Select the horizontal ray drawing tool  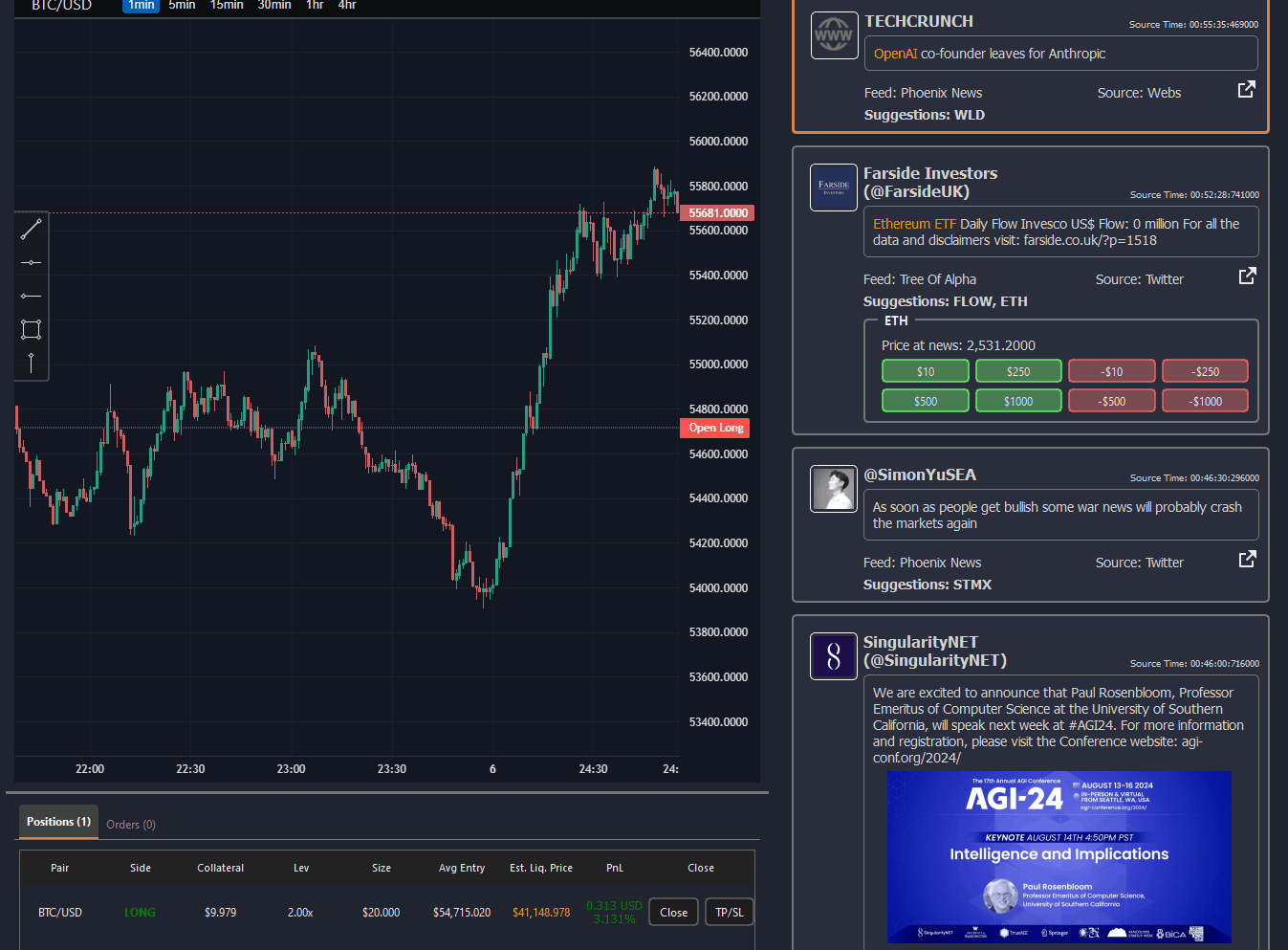(31, 296)
